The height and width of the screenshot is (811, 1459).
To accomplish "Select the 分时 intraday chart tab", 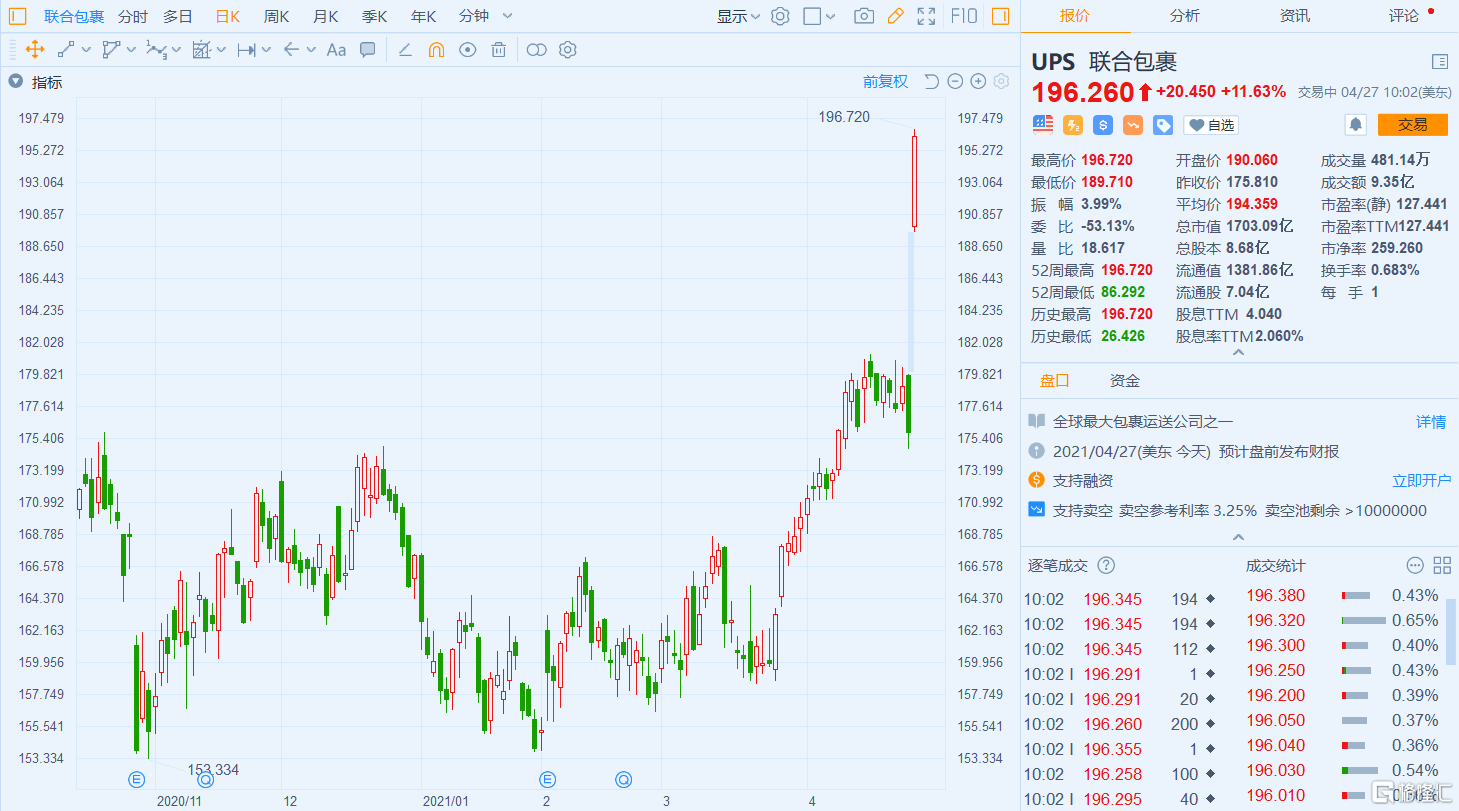I will [x=132, y=16].
